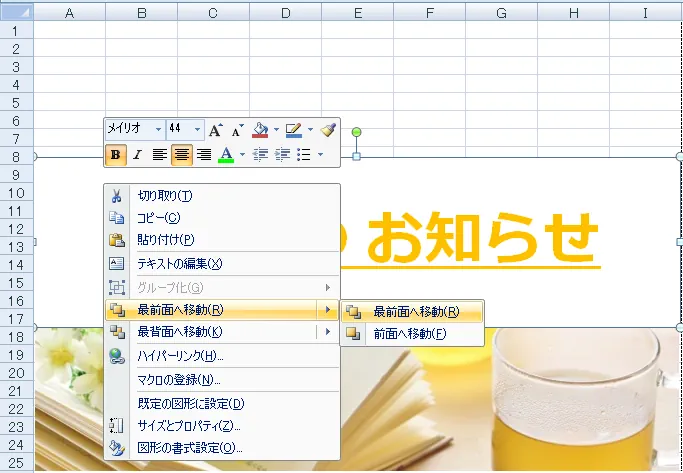Toggle Italic formatting

point(138,154)
